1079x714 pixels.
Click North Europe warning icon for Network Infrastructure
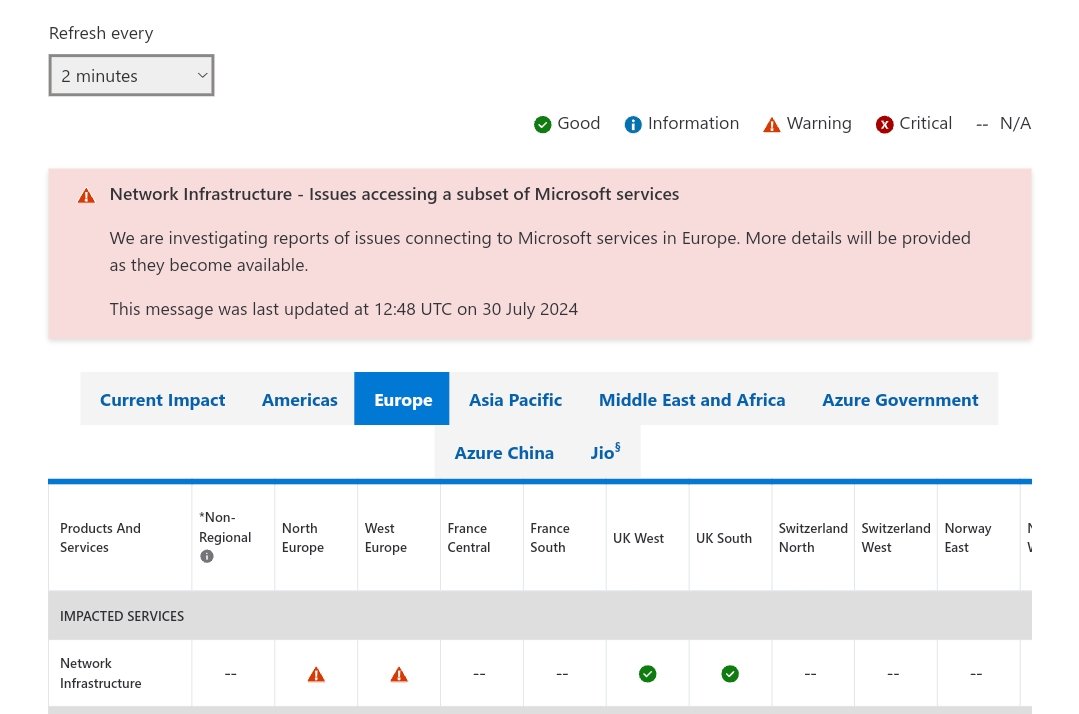(316, 674)
